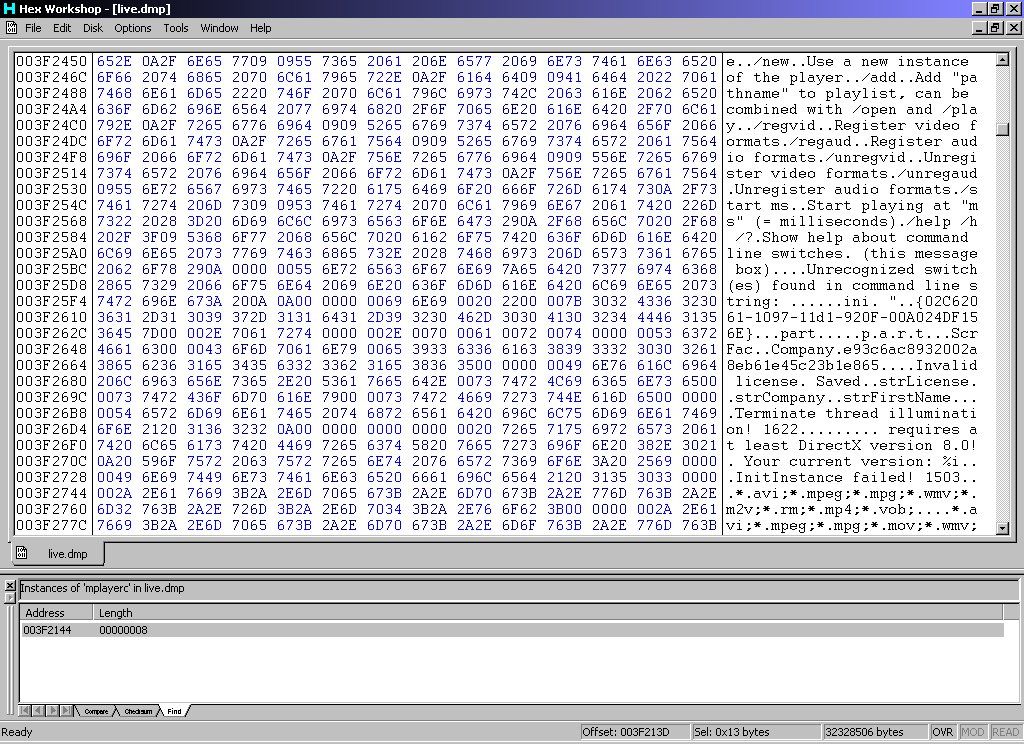Click offset address 003F2450
The width and height of the screenshot is (1024, 744).
point(52,61)
